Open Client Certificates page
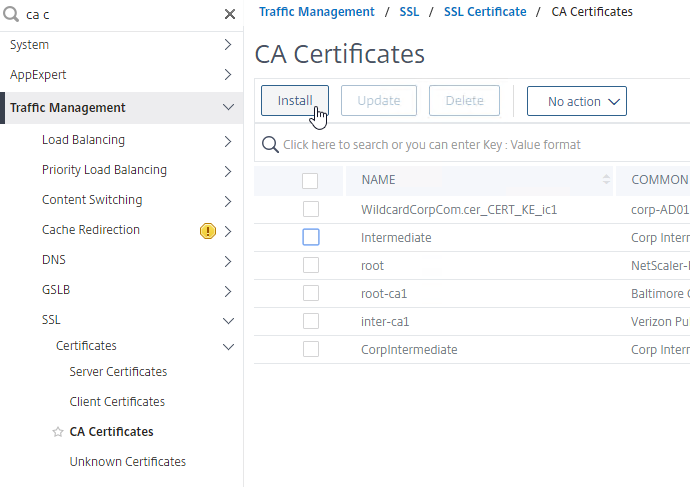The width and height of the screenshot is (690, 487). 117,402
